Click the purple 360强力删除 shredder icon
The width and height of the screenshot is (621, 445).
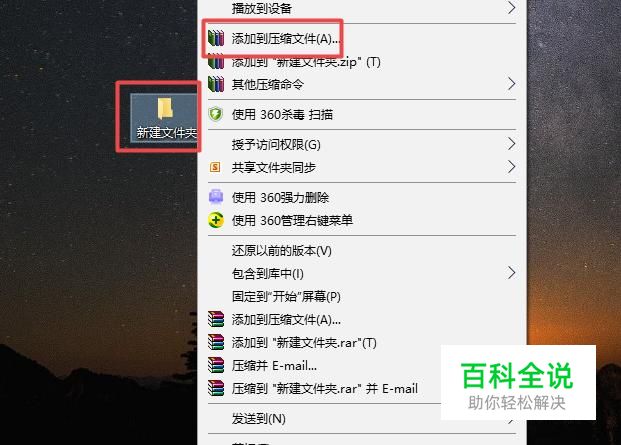216,197
